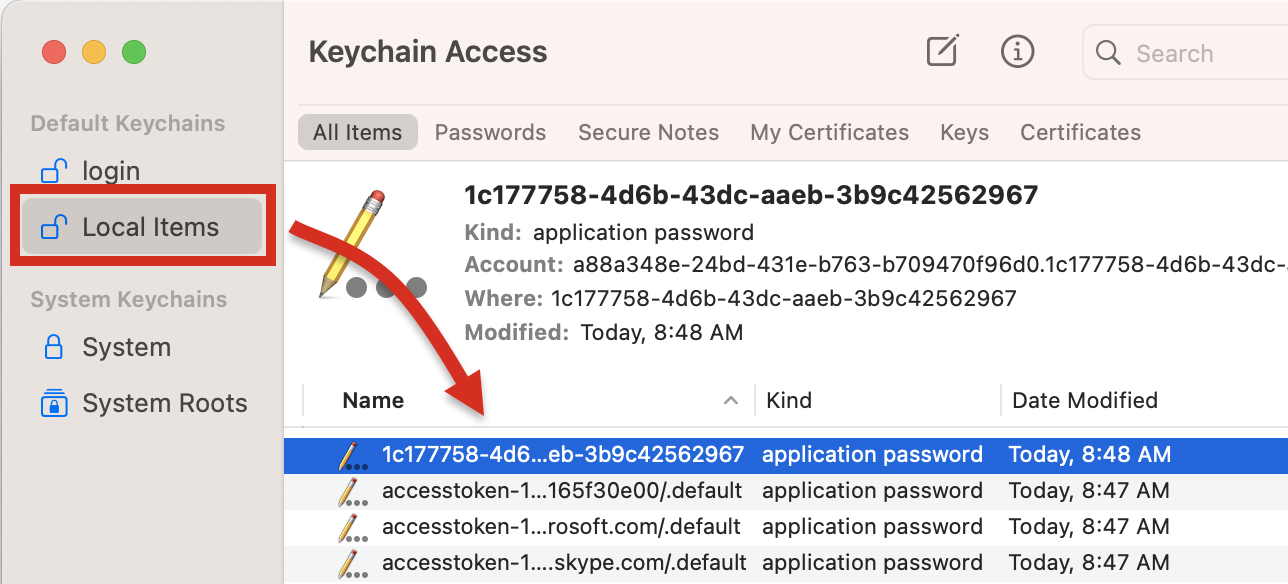
Task: Click the compose new keychain item icon
Action: pos(942,51)
